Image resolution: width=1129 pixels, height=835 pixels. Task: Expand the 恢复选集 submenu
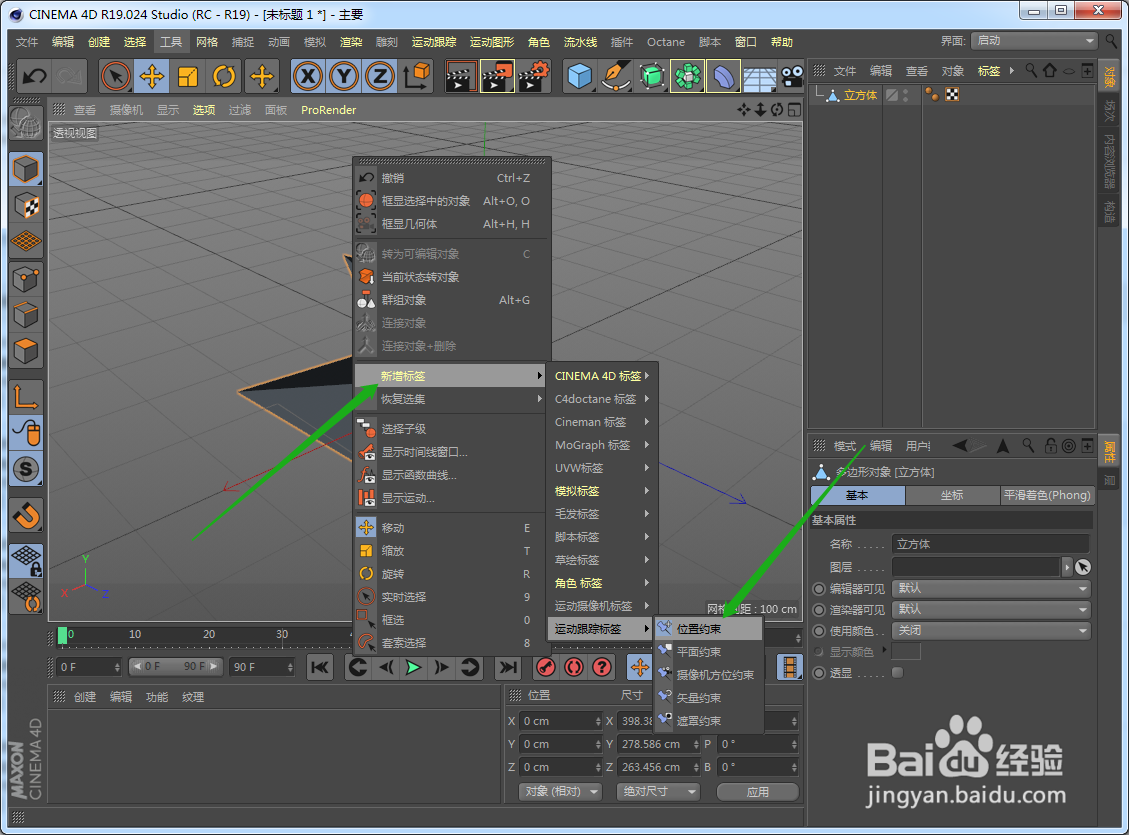click(451, 399)
